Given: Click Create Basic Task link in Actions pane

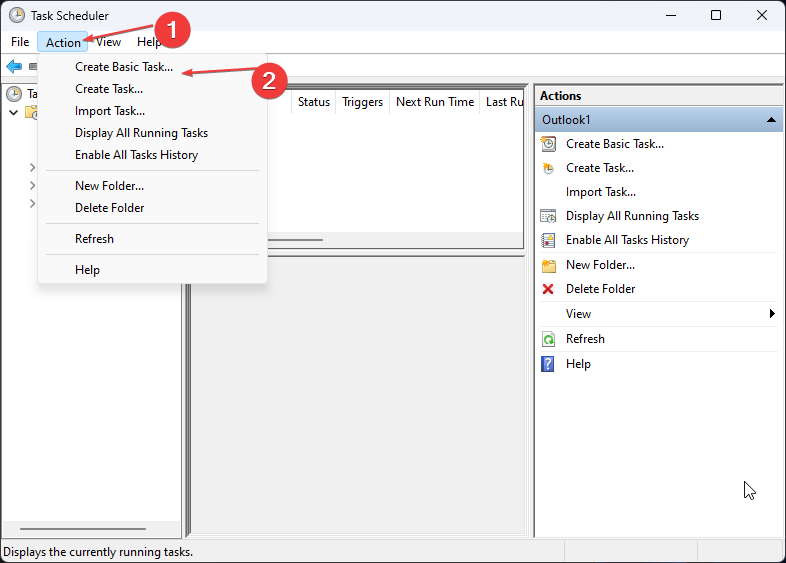Looking at the screenshot, I should point(615,144).
